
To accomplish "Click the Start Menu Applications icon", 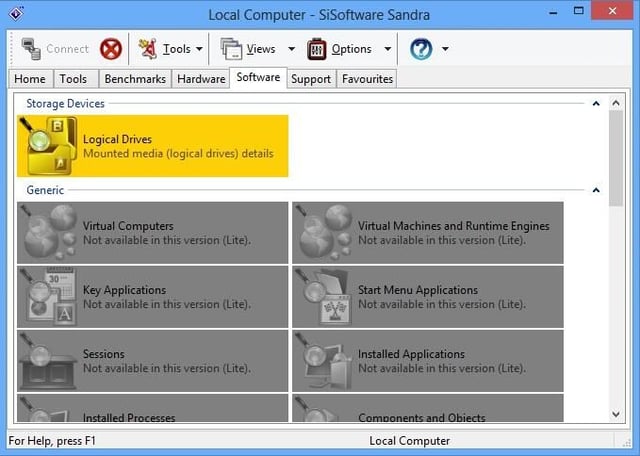I will 324,296.
